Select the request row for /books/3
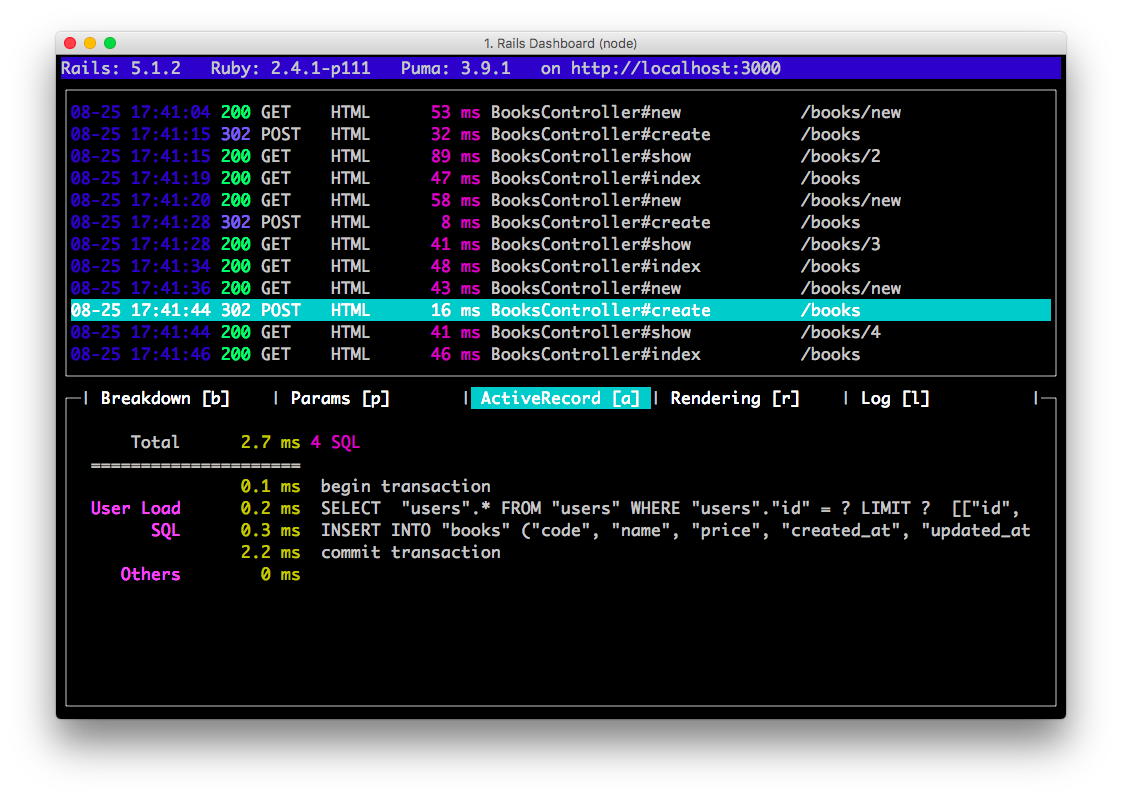The width and height of the screenshot is (1122, 799). pos(560,245)
